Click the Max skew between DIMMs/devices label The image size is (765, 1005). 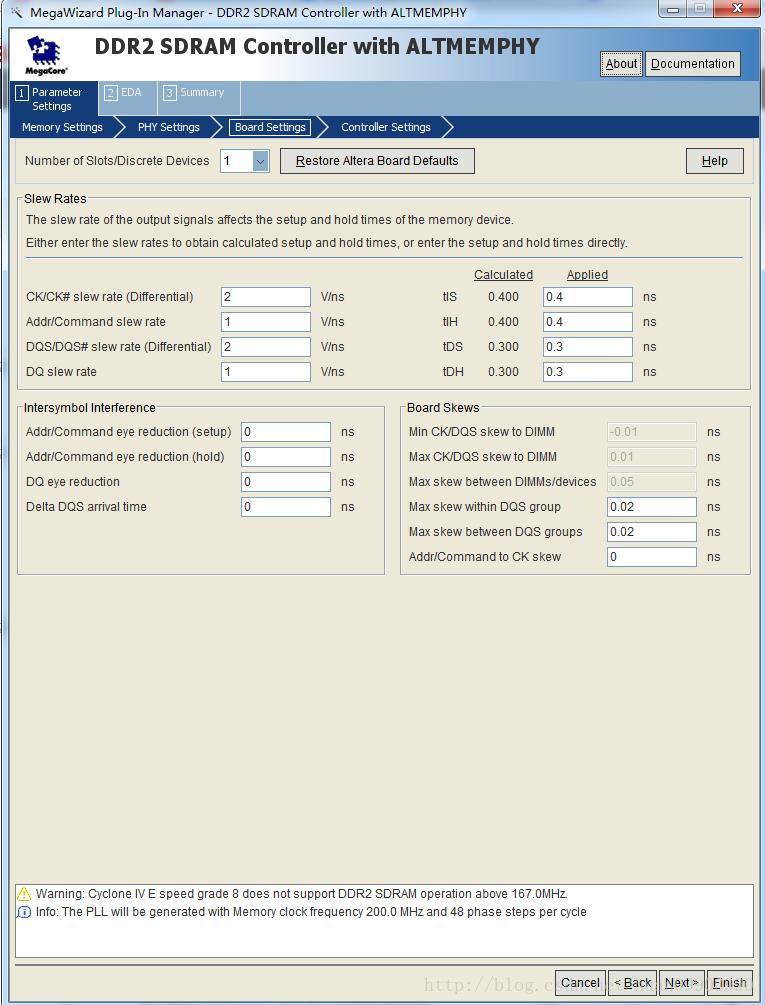(502, 482)
